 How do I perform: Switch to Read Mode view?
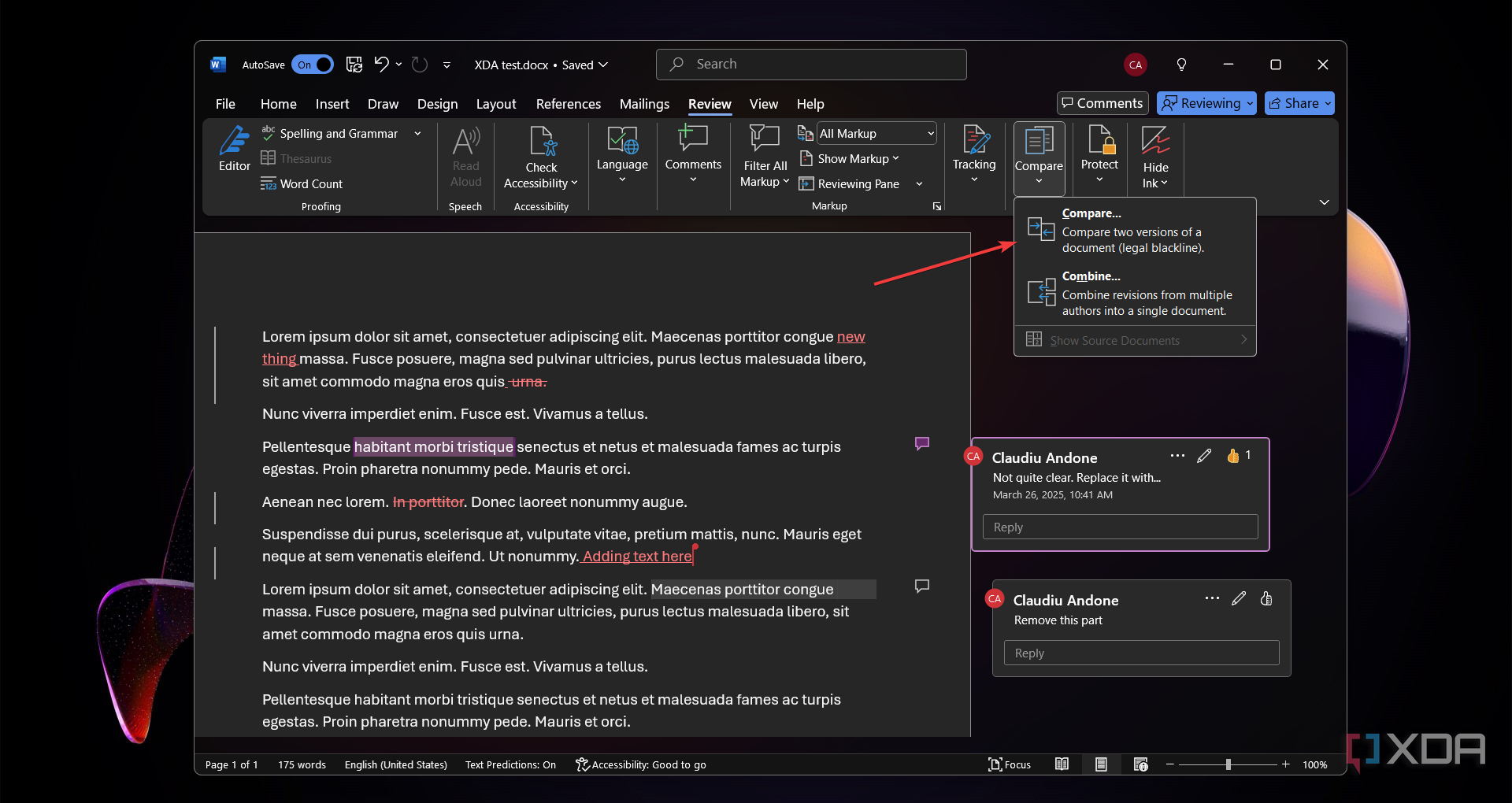coord(1062,764)
